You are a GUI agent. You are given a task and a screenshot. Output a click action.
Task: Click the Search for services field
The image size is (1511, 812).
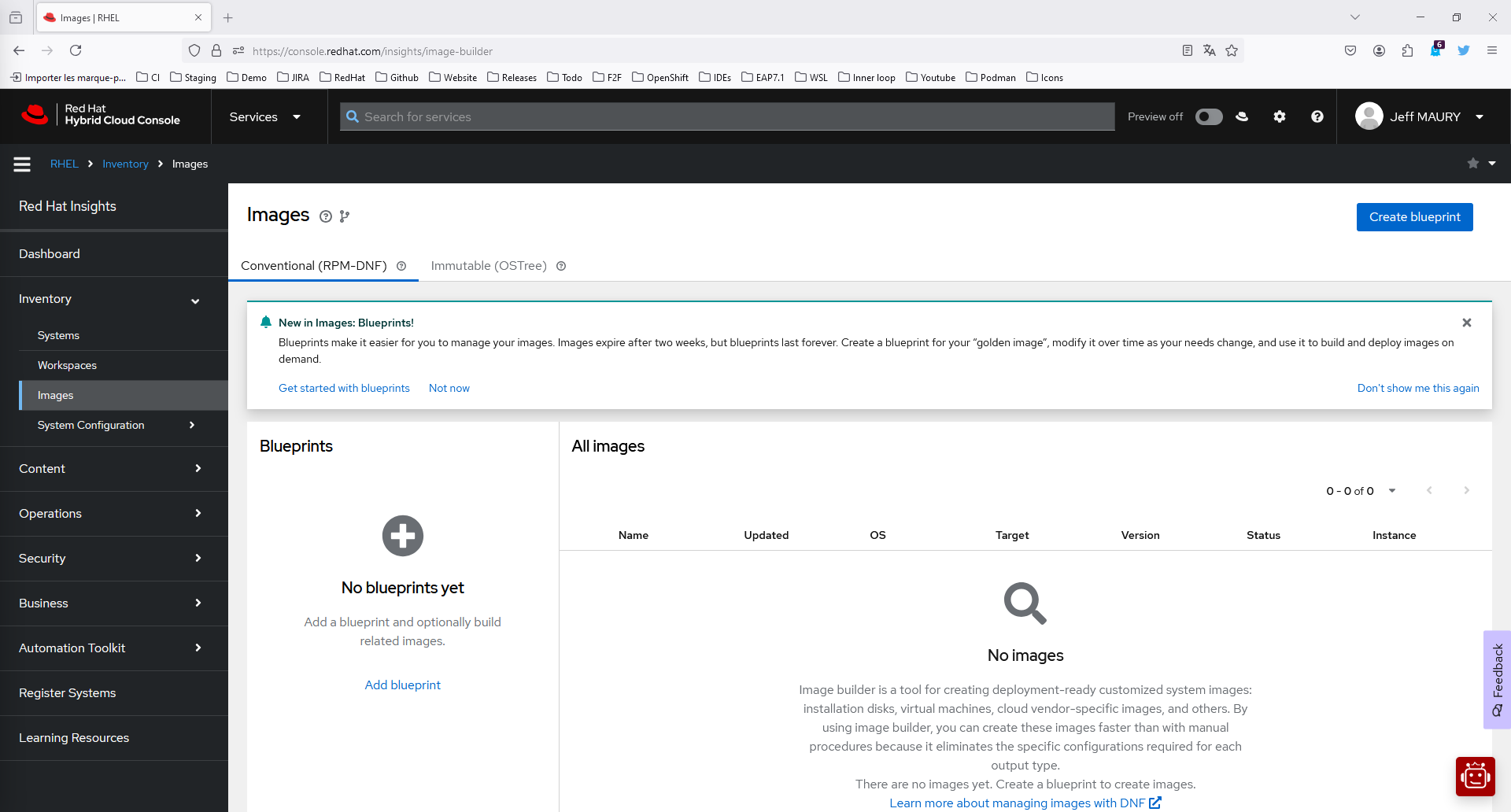tap(724, 116)
